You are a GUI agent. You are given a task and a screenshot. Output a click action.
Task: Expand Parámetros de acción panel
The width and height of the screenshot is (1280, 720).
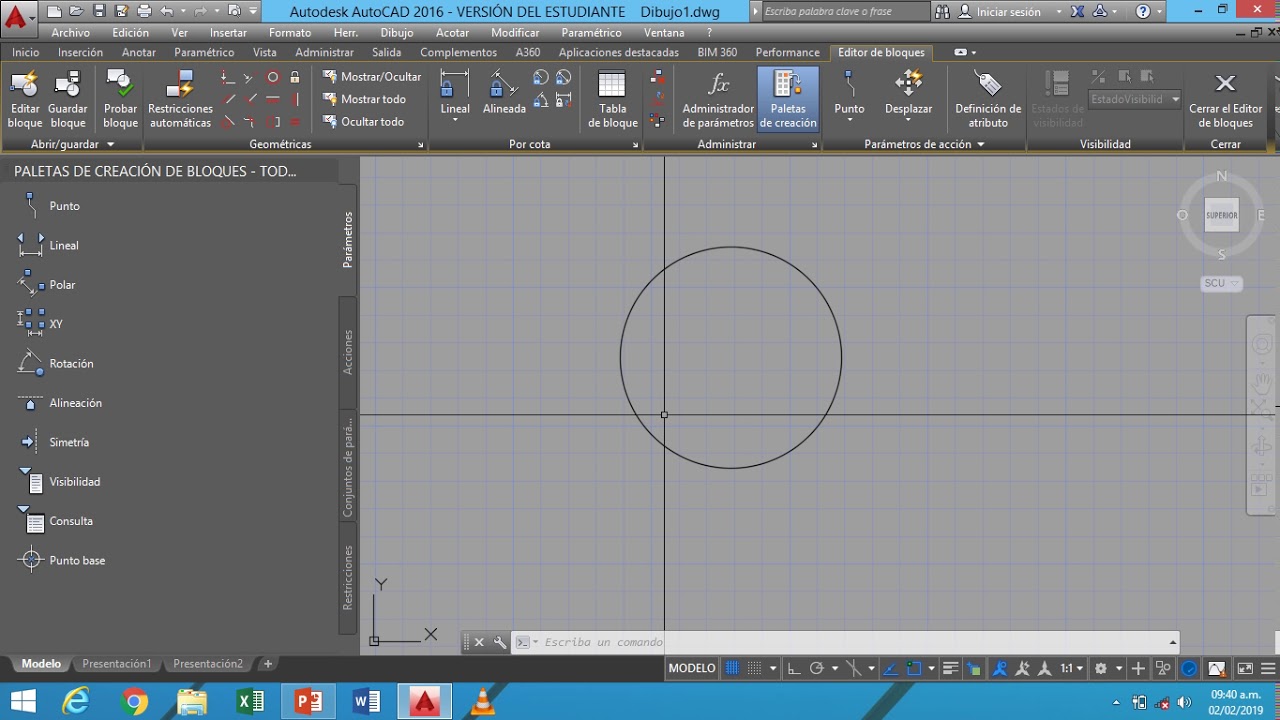[925, 144]
